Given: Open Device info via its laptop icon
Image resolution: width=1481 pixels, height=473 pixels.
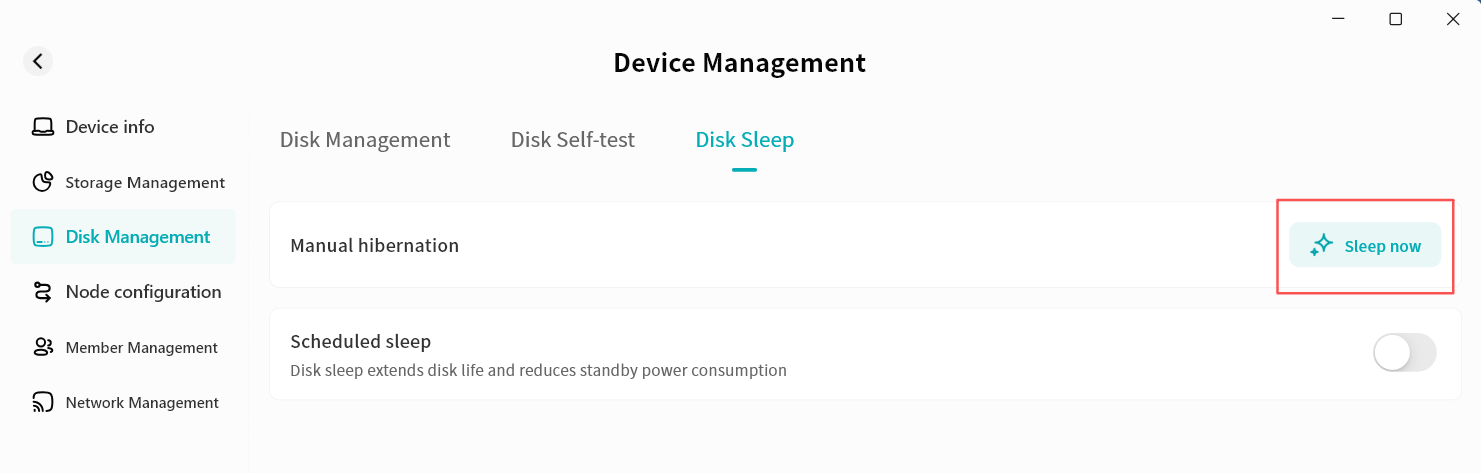Looking at the screenshot, I should 43,127.
